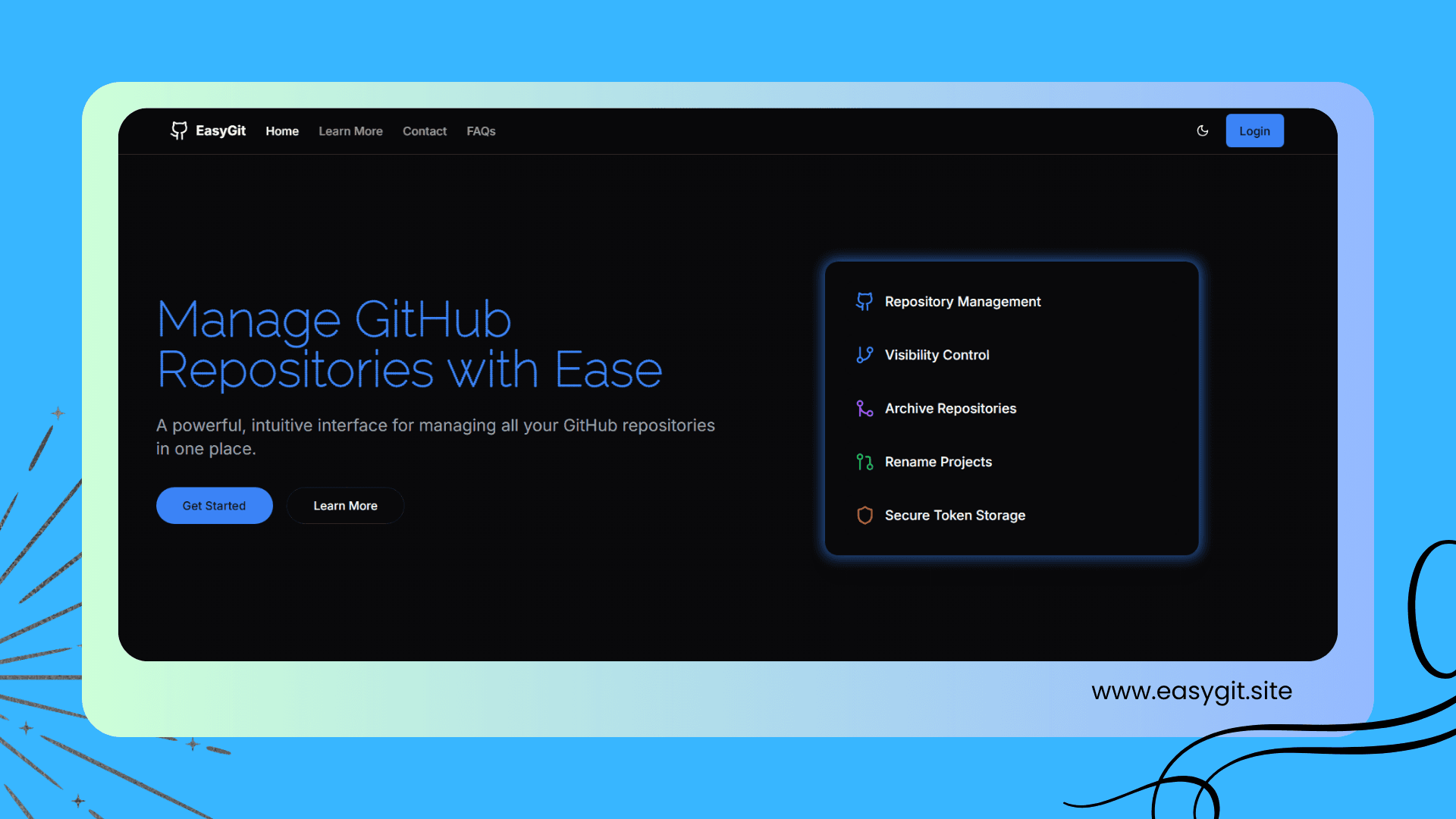Image resolution: width=1456 pixels, height=819 pixels.
Task: Click the Visibility Control branch icon
Action: coord(864,355)
